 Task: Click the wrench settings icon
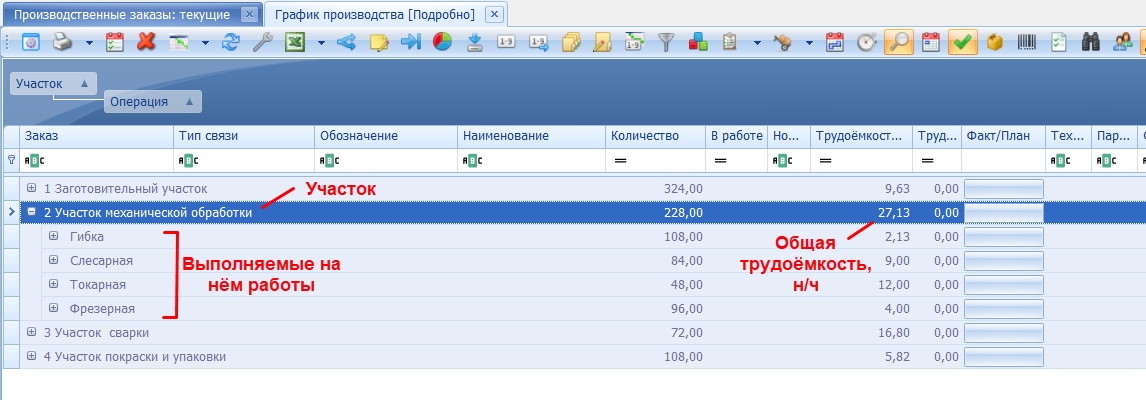click(x=262, y=42)
